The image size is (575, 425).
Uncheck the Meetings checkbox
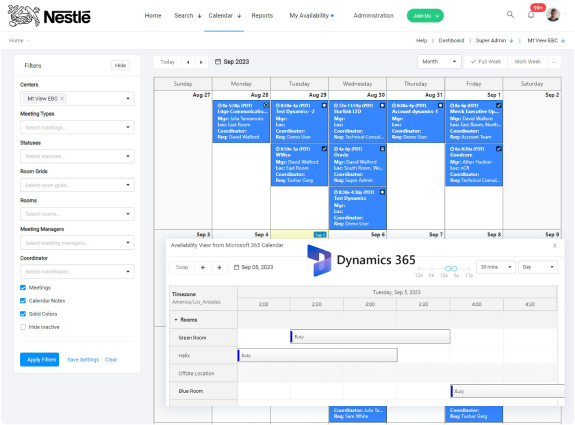click(23, 287)
